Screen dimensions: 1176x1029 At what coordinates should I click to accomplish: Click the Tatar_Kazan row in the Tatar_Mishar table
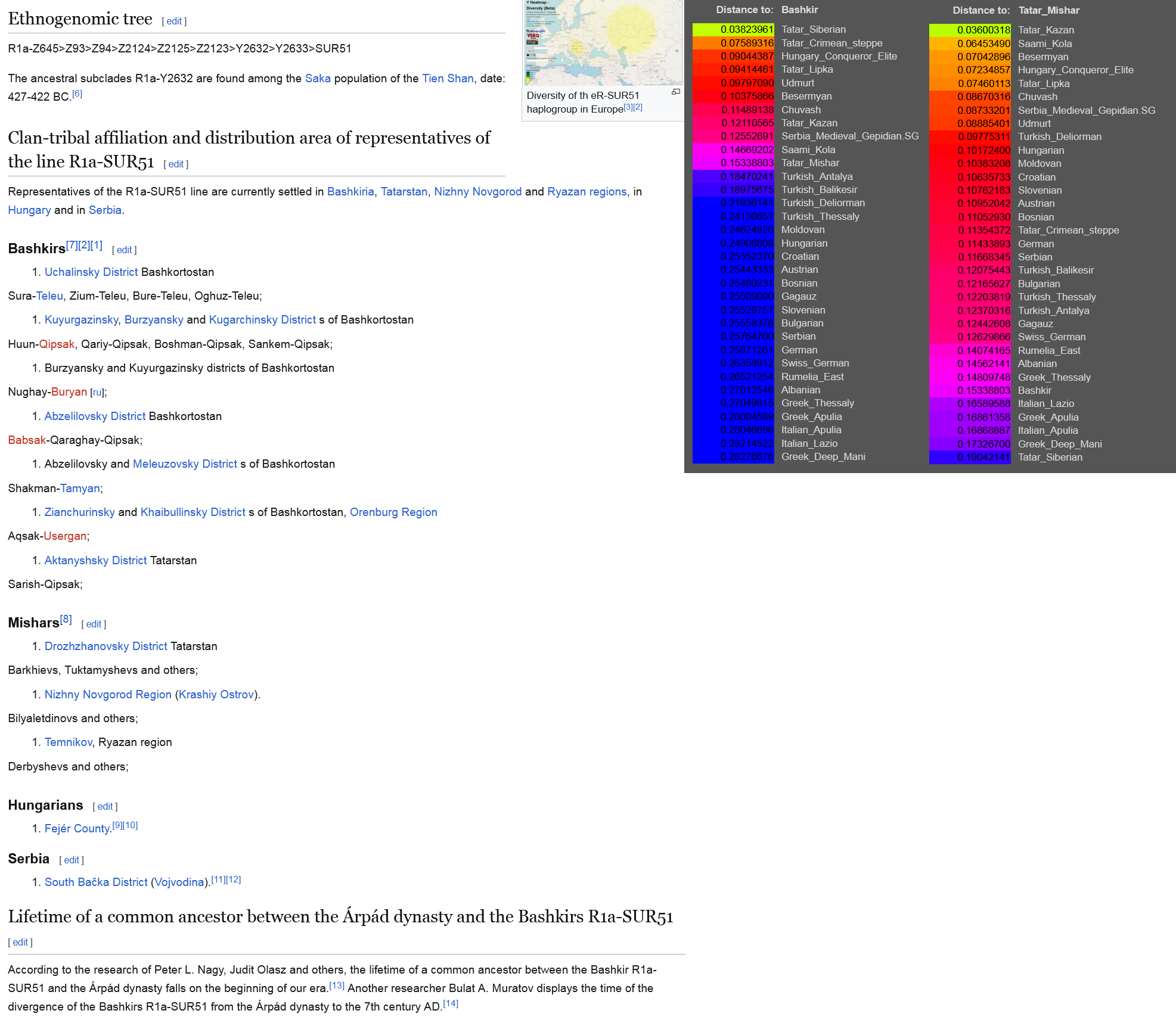(x=1045, y=30)
